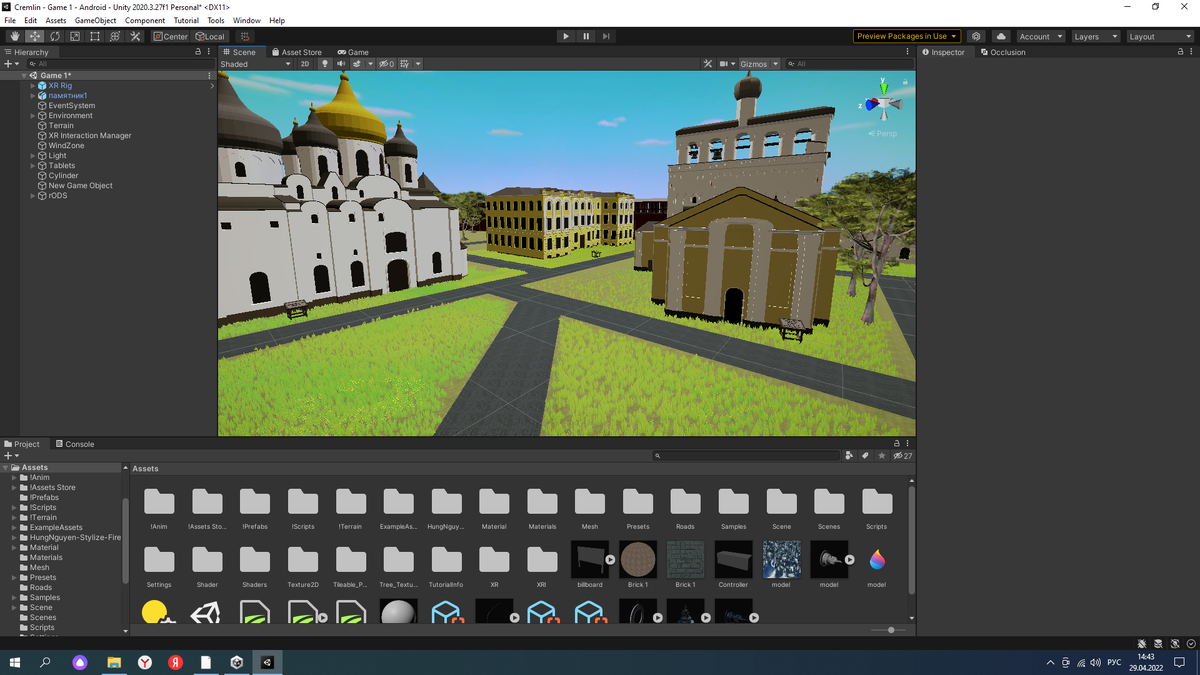1200x675 pixels.
Task: Open the Layout dropdown
Action: click(x=1158, y=36)
